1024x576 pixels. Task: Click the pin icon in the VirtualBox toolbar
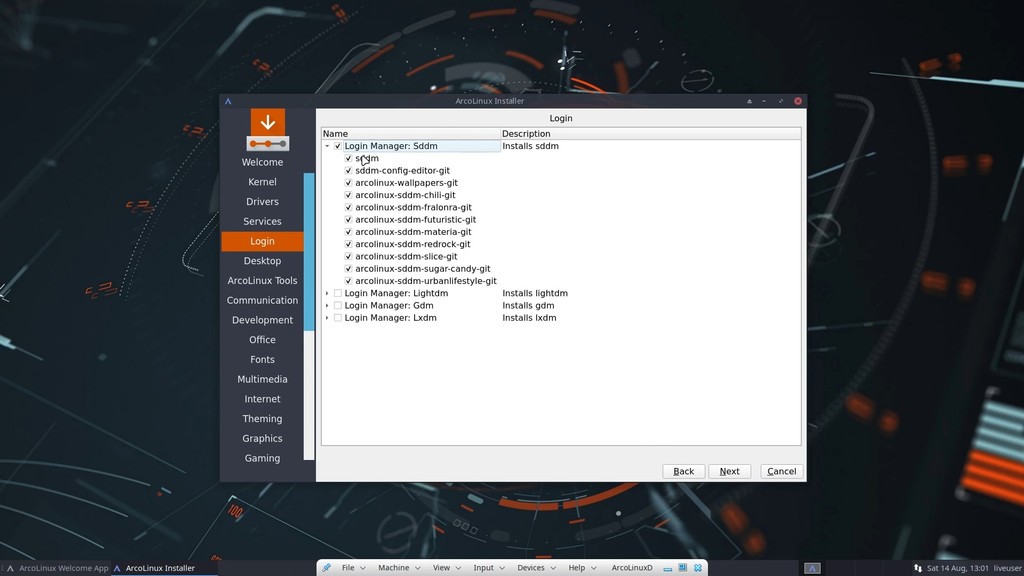pyautogui.click(x=327, y=568)
